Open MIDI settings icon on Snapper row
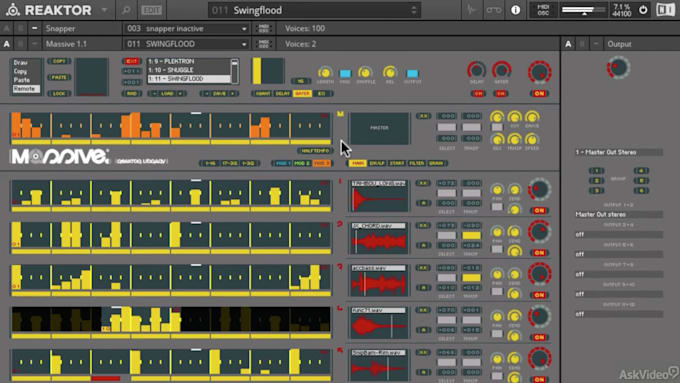The image size is (680, 383). 263,29
